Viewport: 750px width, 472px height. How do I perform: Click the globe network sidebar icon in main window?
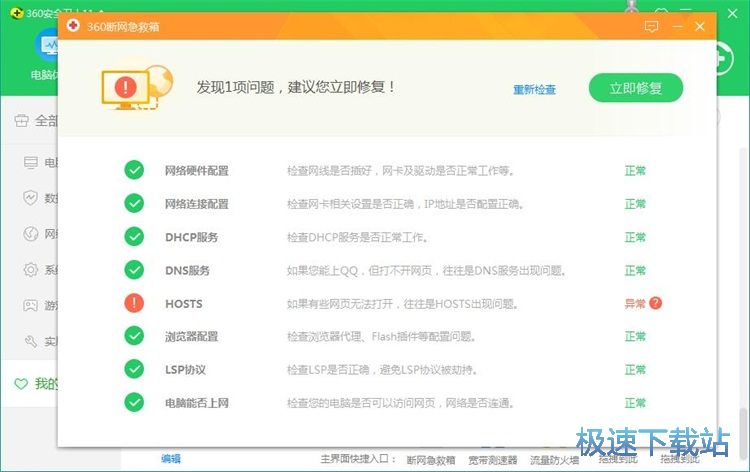[x=31, y=234]
